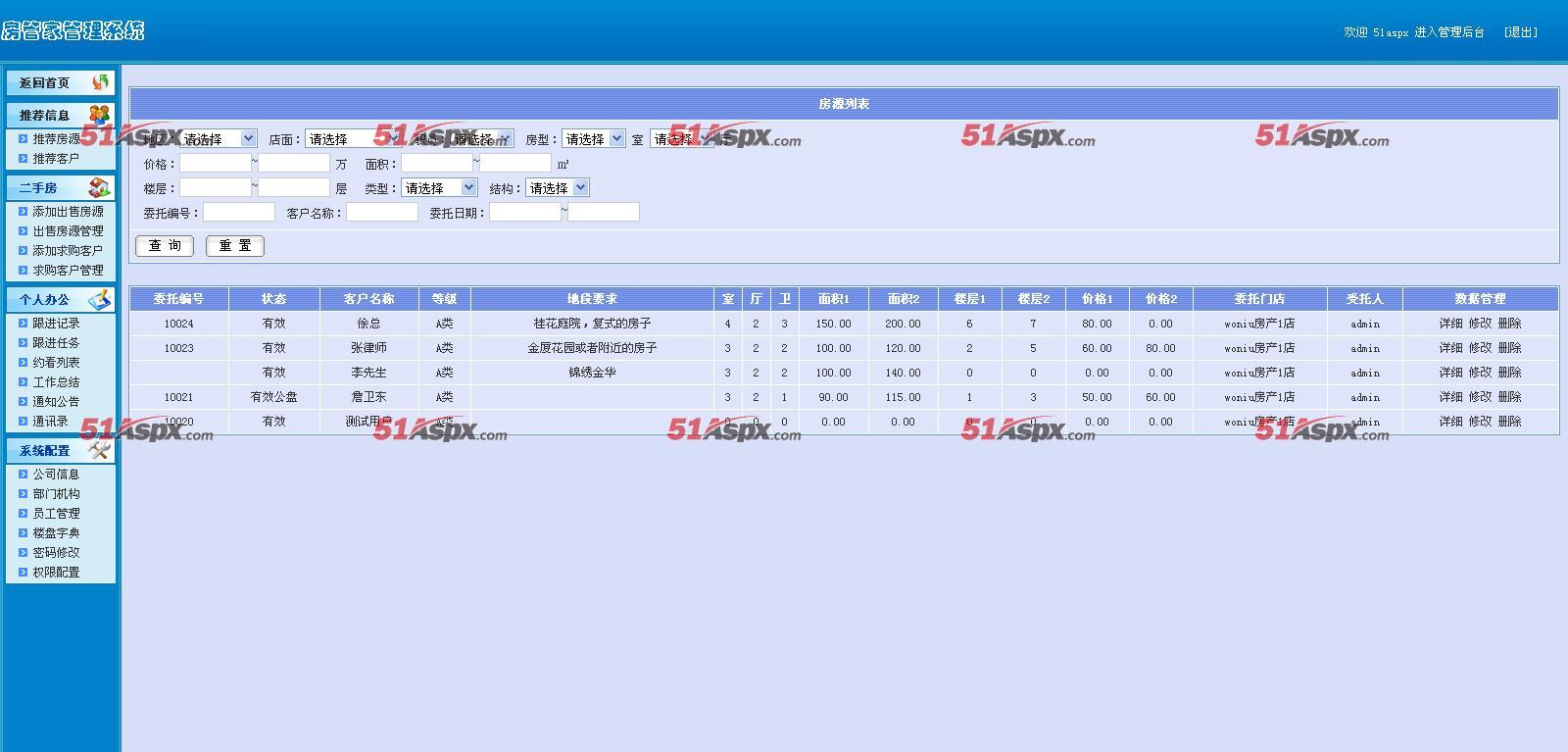Image resolution: width=1568 pixels, height=752 pixels.
Task: Click the 返回首页 home arrows icon
Action: tap(100, 82)
